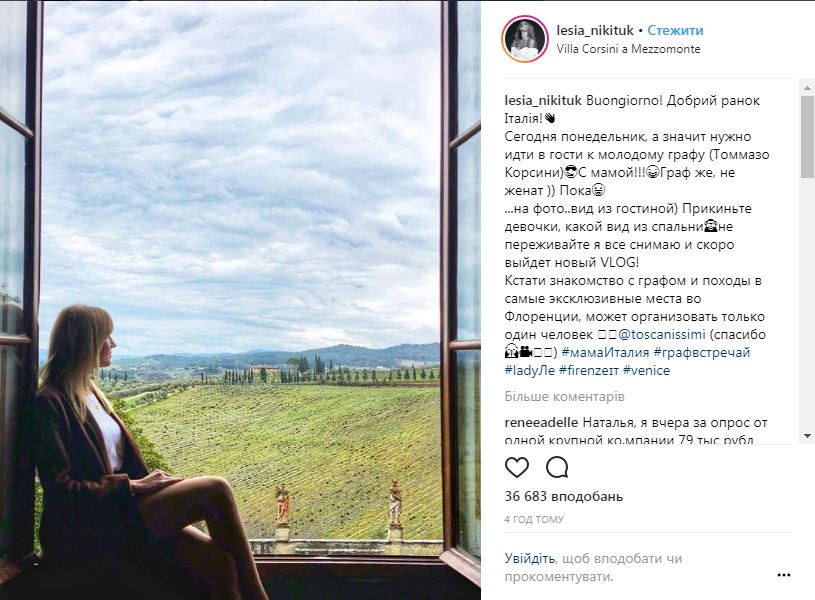Follow the account via Стежити
The width and height of the screenshot is (815, 600).
tap(675, 31)
